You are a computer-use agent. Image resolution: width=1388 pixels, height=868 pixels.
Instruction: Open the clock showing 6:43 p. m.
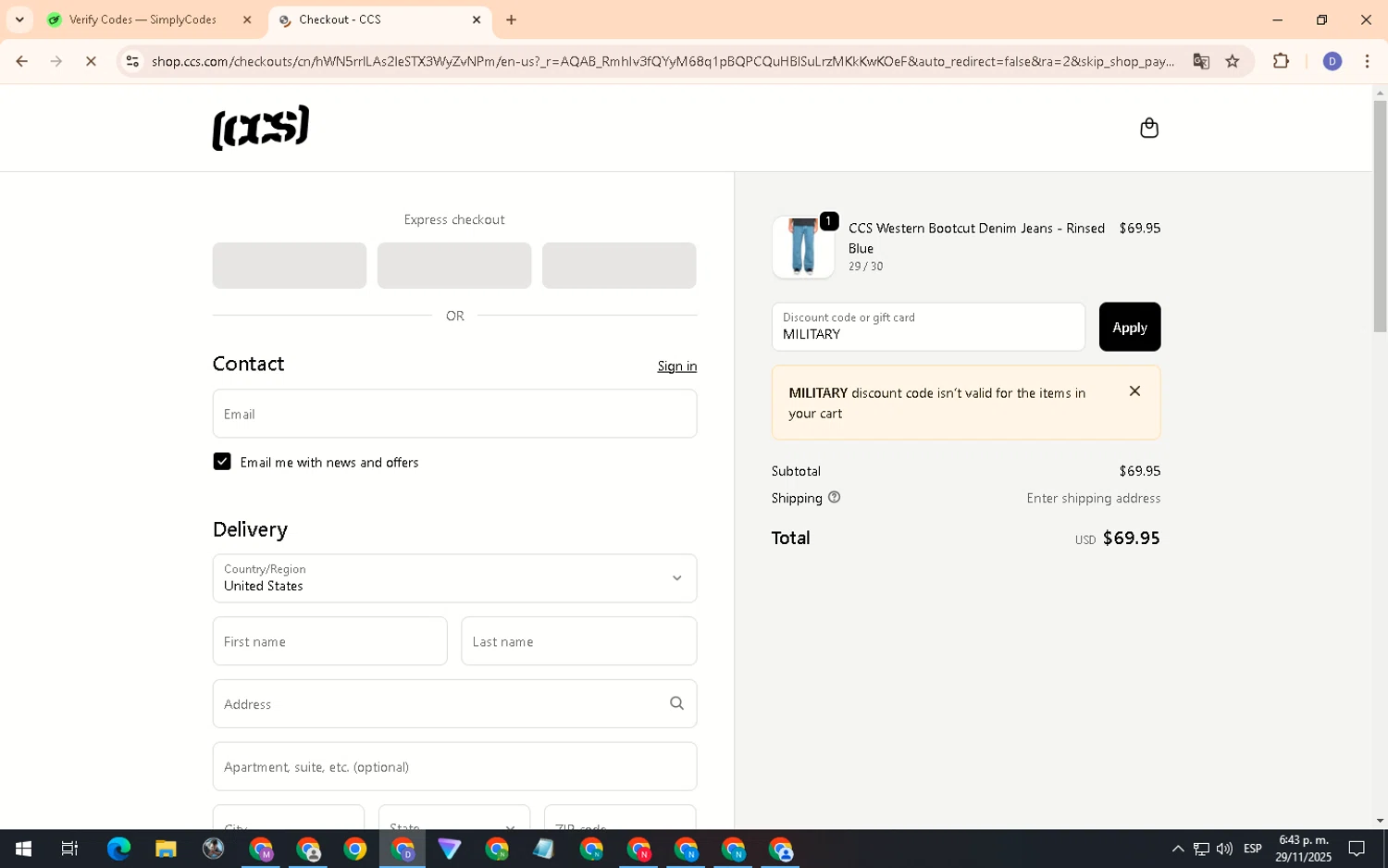(x=1303, y=849)
